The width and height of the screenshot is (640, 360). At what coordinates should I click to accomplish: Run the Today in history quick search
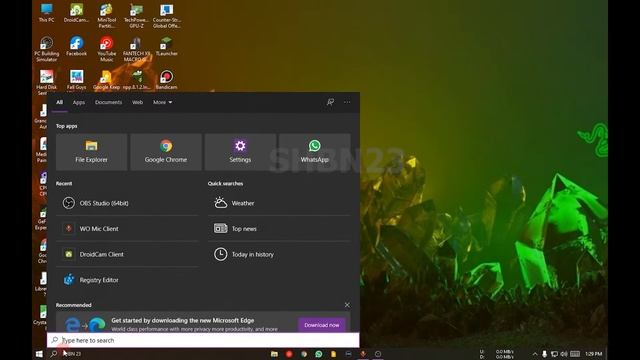tap(279, 254)
